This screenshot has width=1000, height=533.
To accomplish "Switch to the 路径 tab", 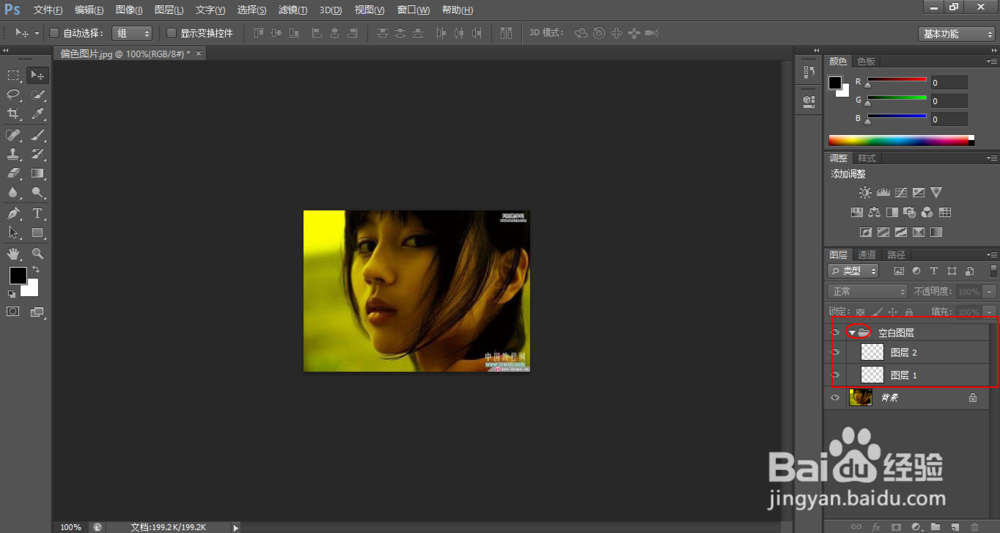I will tap(896, 254).
